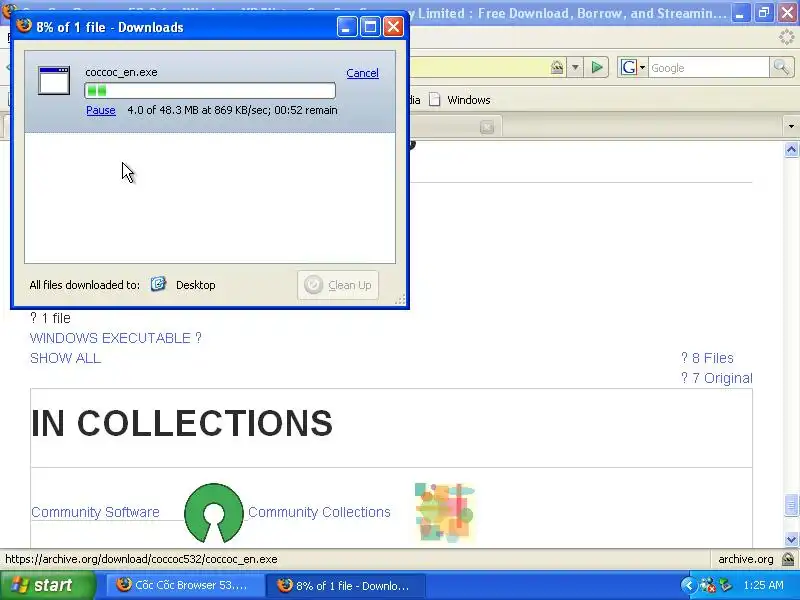The image size is (800, 600).
Task: Click the Windows bookmark page icon
Action: 434,100
